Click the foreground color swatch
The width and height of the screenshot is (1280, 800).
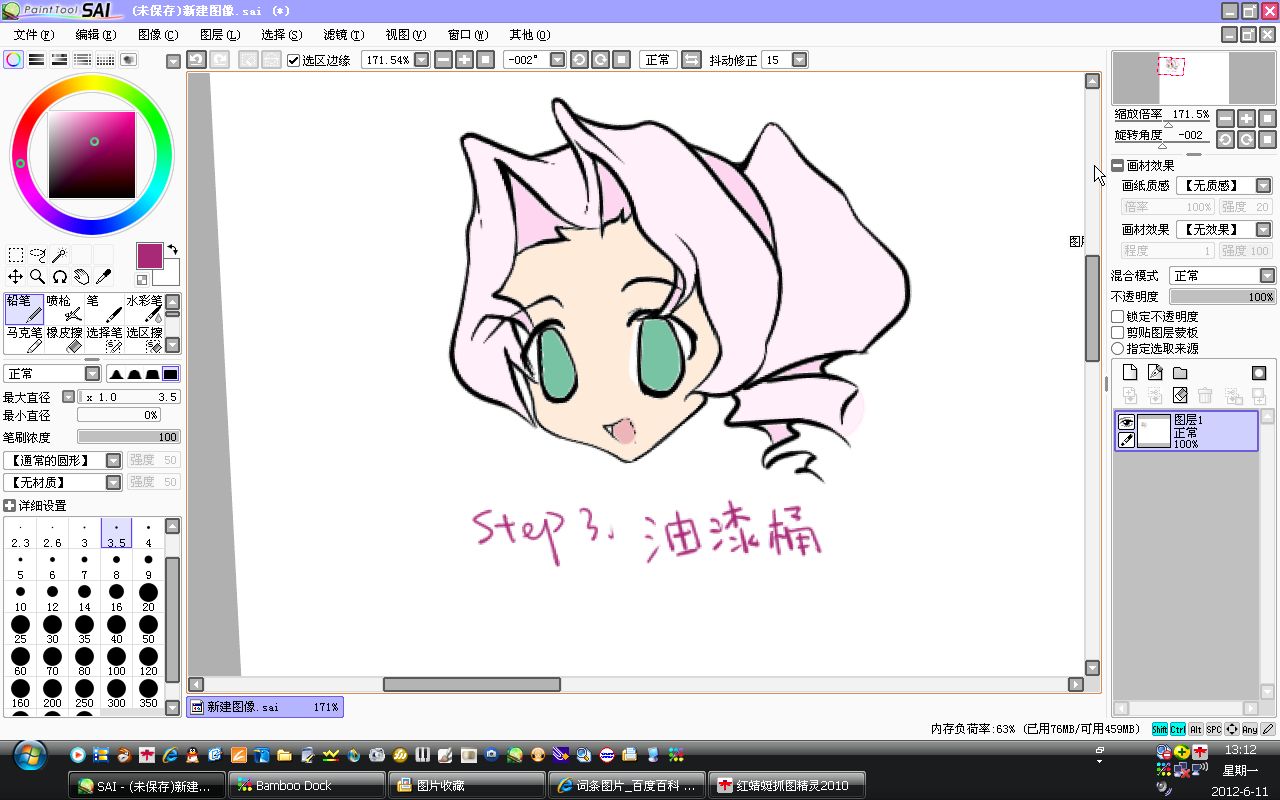(149, 255)
